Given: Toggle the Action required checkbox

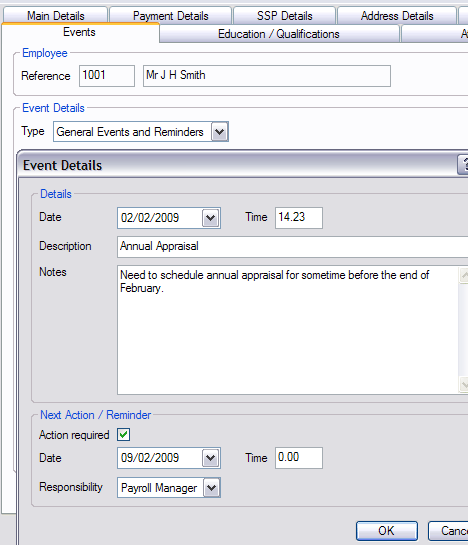Looking at the screenshot, I should 123,434.
